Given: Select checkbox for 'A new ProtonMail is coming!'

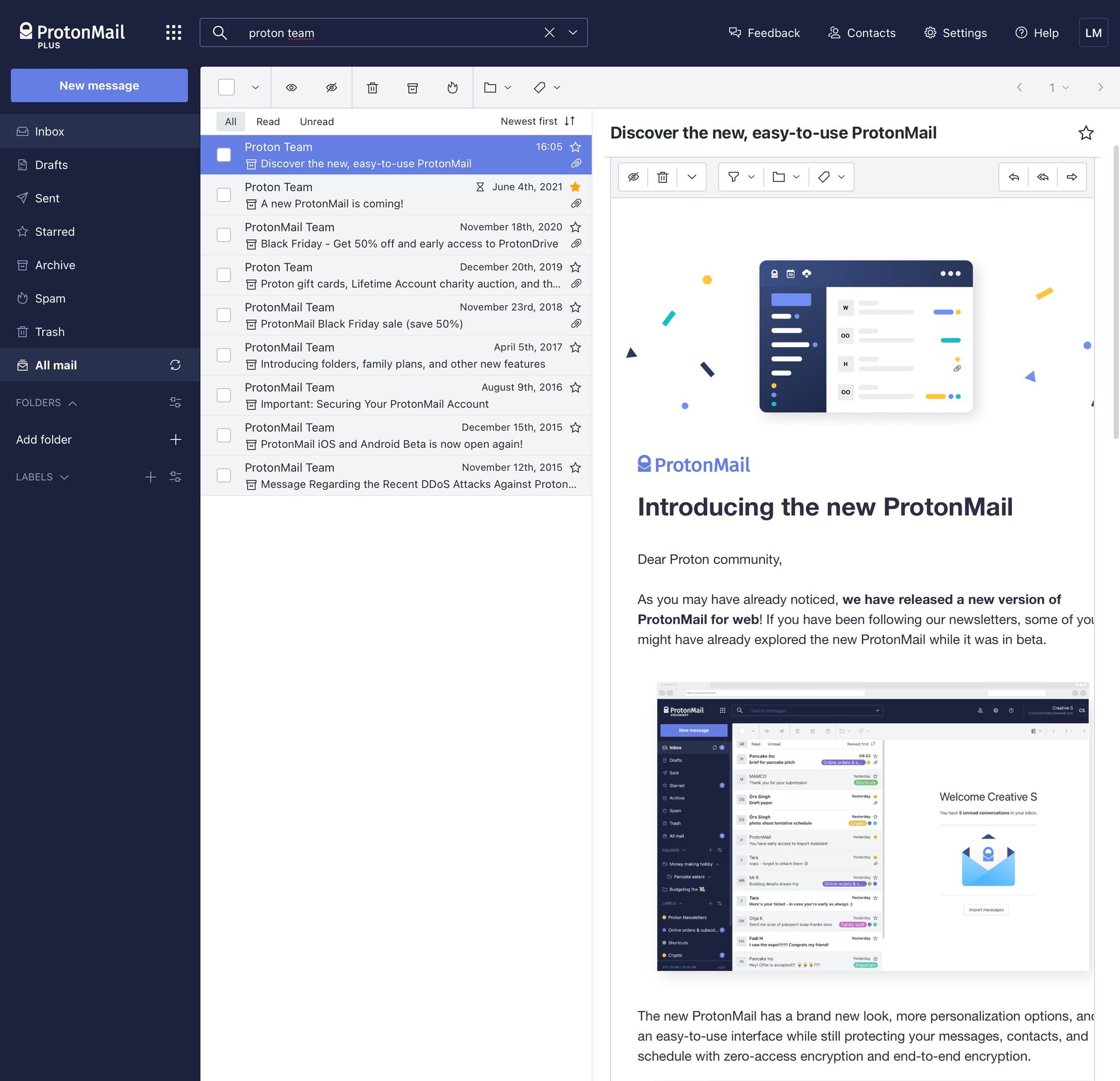Looking at the screenshot, I should 224,195.
